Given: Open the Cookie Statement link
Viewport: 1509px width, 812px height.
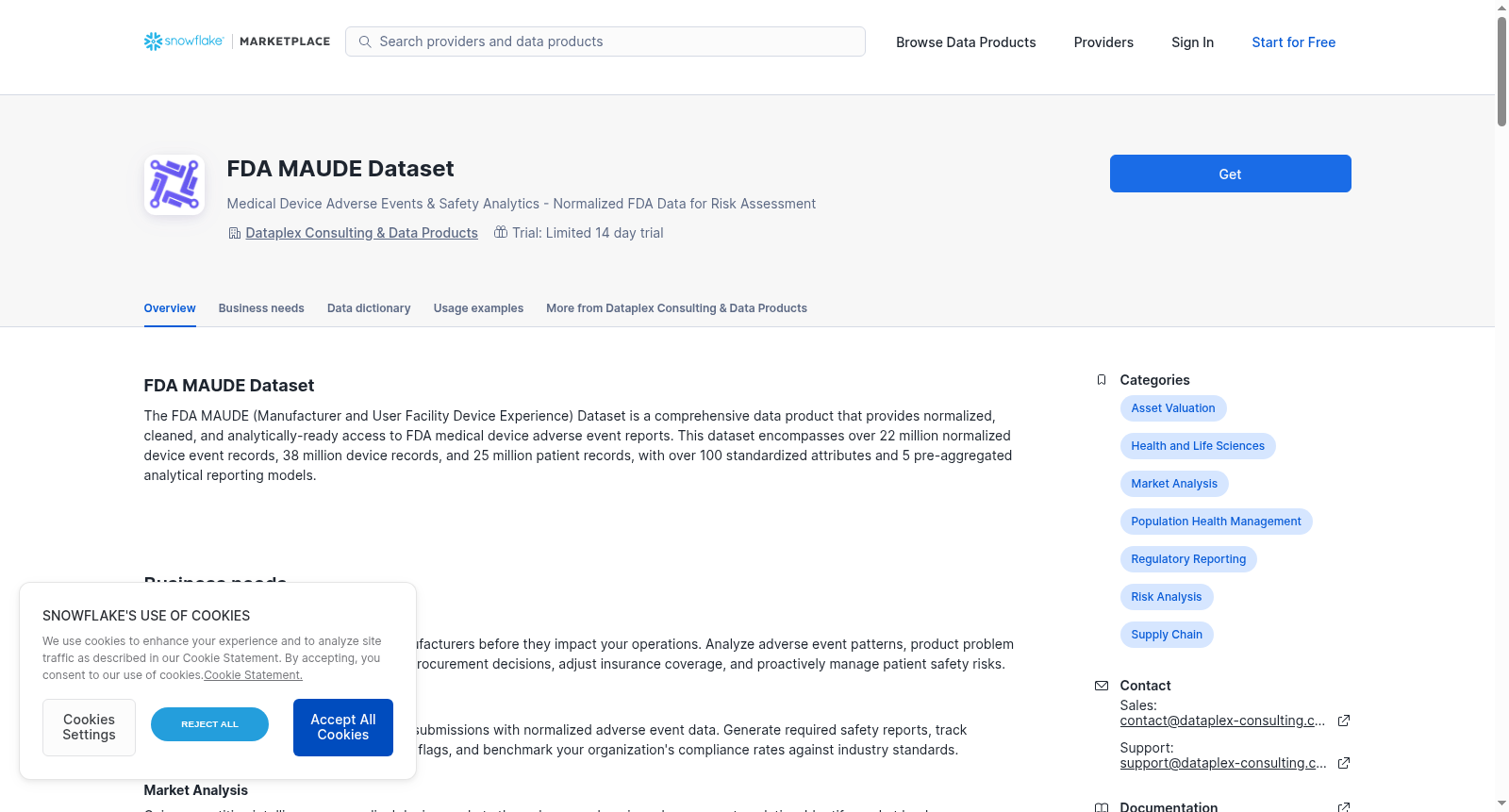Looking at the screenshot, I should [x=253, y=675].
